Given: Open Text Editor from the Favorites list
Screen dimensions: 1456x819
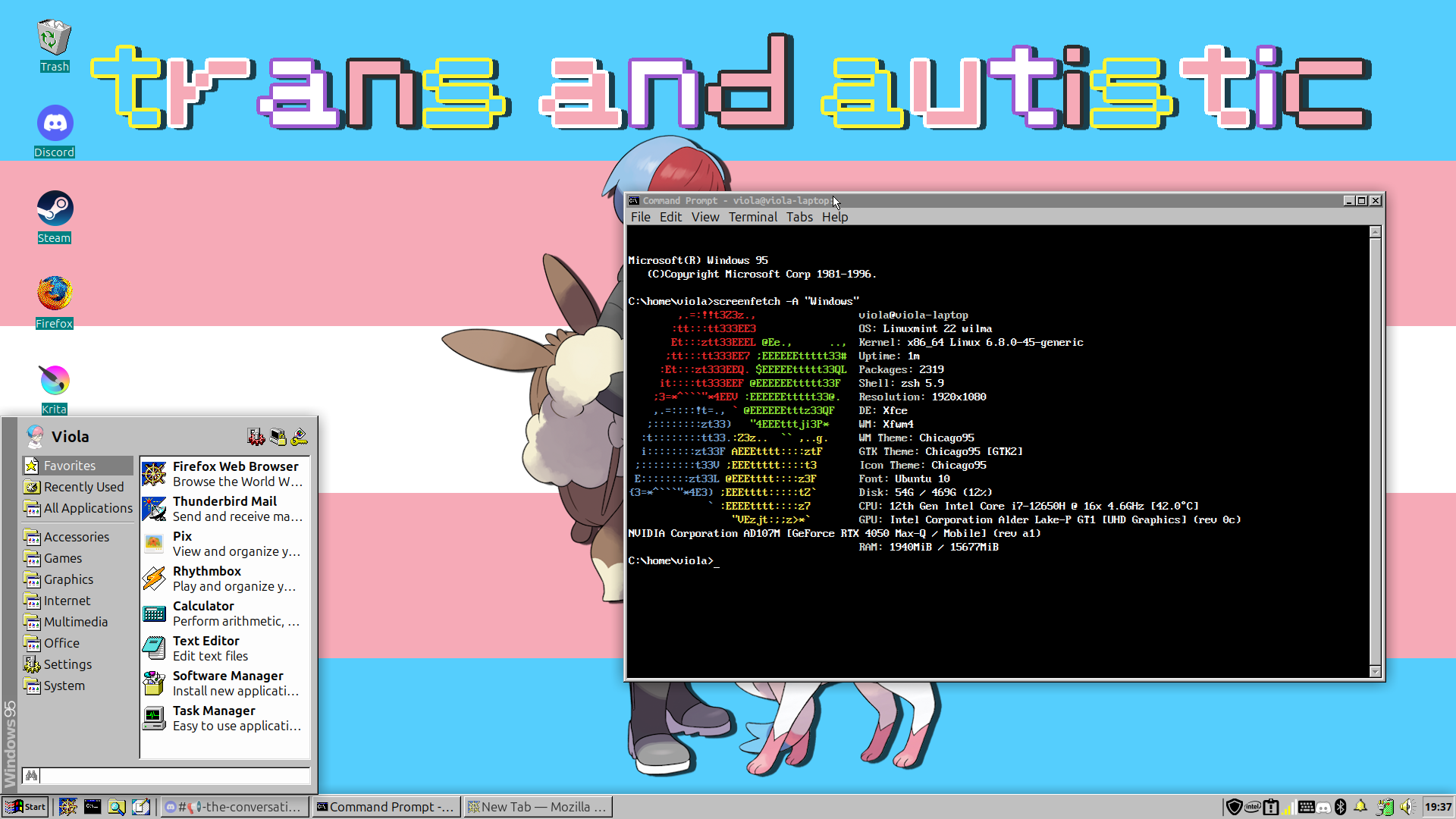Looking at the screenshot, I should click(224, 648).
